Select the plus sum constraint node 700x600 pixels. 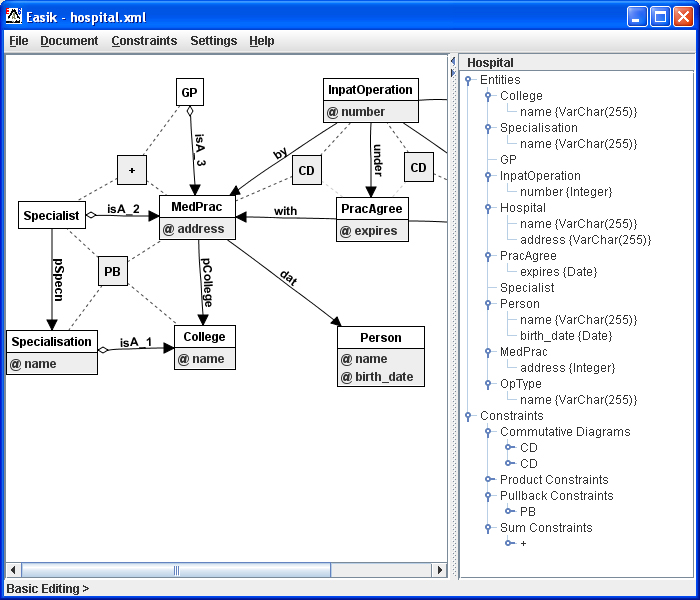coord(131,170)
